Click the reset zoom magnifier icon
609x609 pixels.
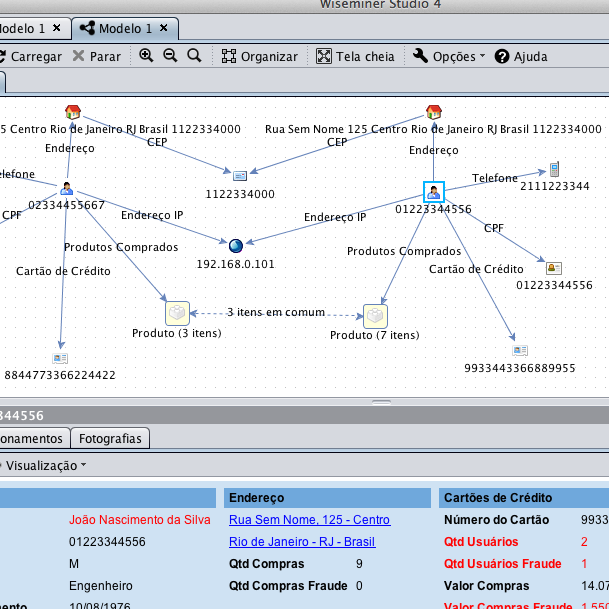194,56
